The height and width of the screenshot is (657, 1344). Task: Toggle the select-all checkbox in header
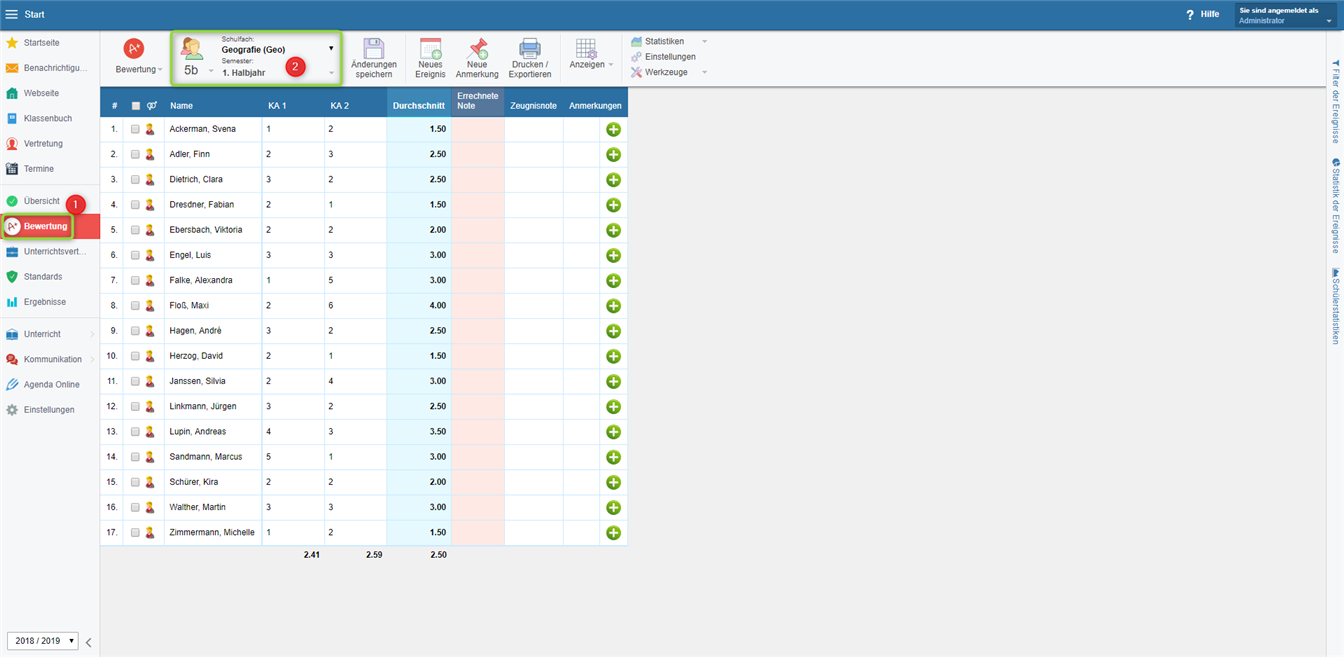tap(136, 105)
